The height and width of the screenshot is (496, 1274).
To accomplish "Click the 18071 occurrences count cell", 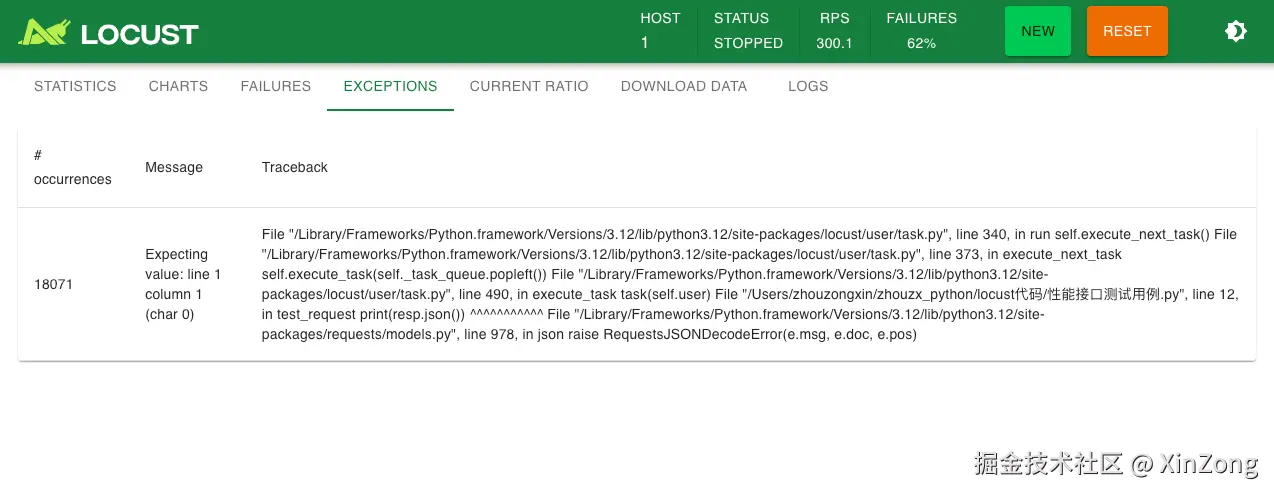I will click(54, 284).
